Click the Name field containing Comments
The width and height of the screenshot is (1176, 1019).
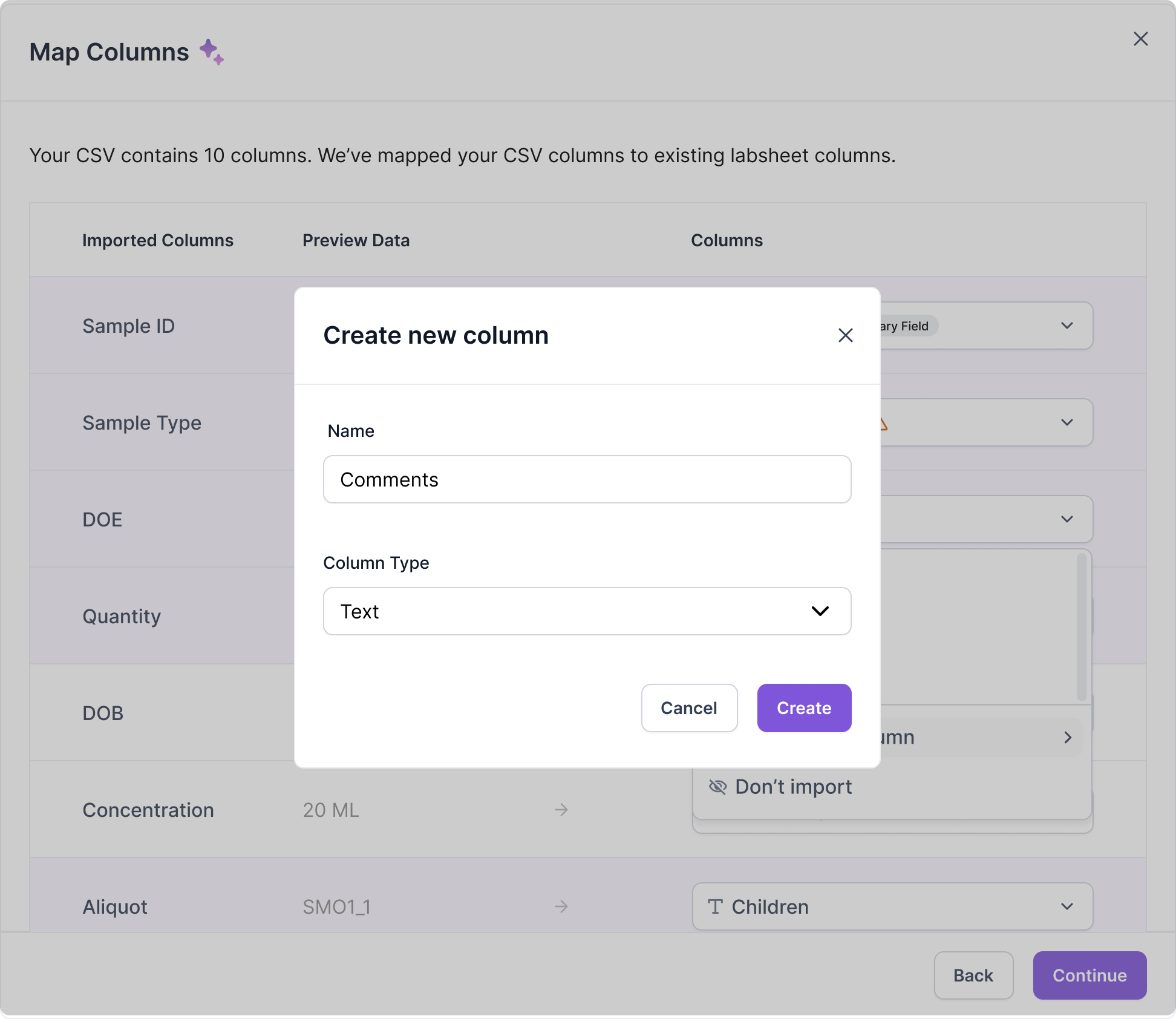[587, 479]
